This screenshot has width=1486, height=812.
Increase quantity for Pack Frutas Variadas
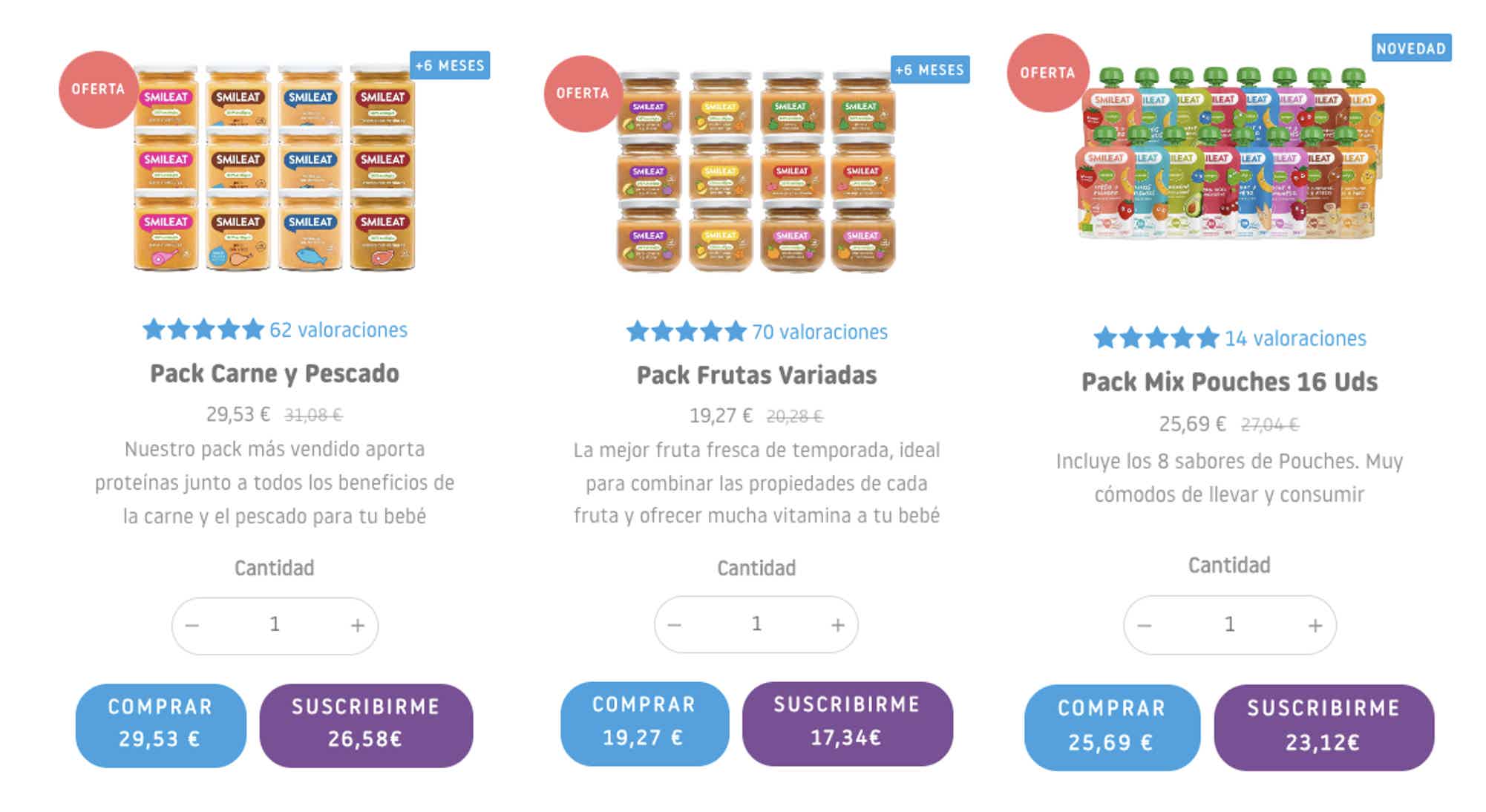[837, 625]
